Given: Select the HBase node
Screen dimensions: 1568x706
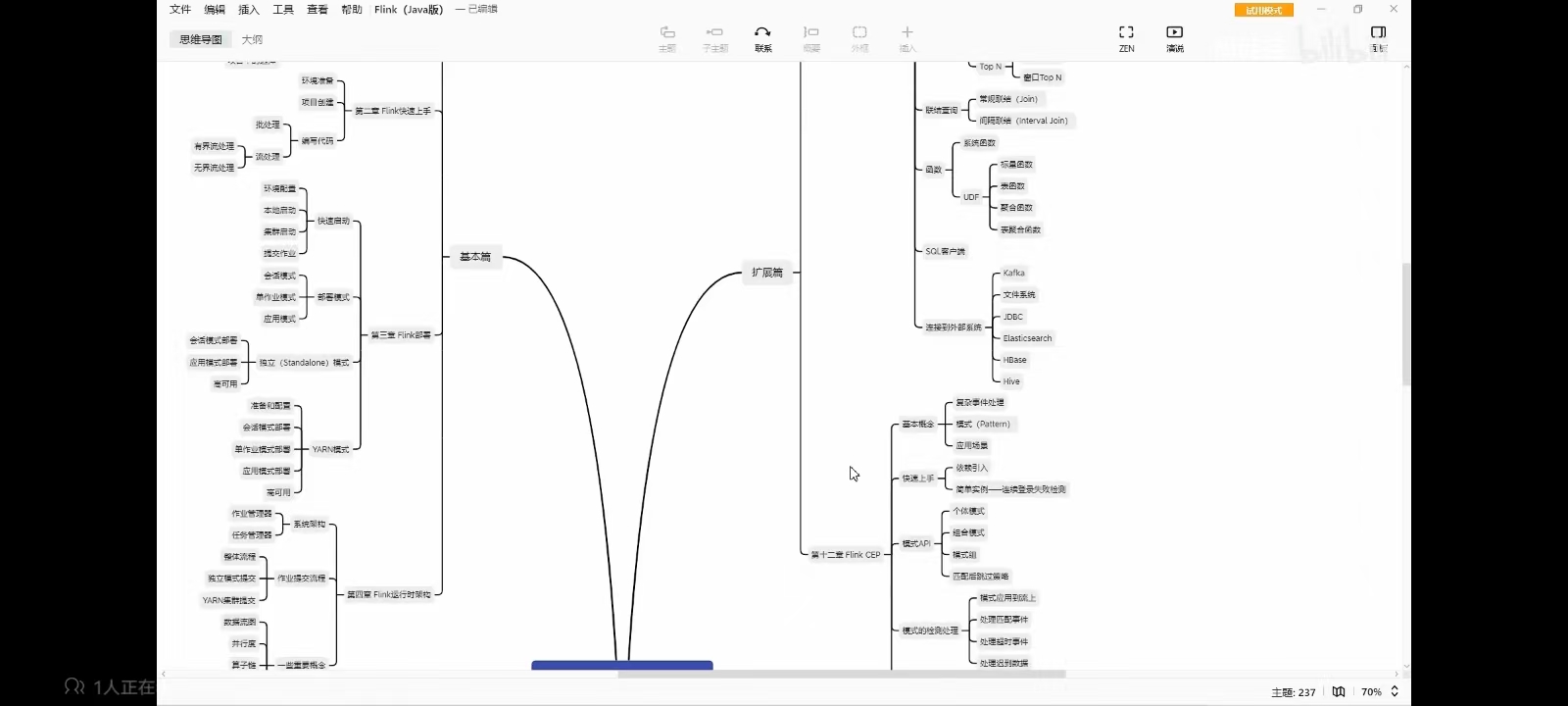Looking at the screenshot, I should tap(1014, 360).
